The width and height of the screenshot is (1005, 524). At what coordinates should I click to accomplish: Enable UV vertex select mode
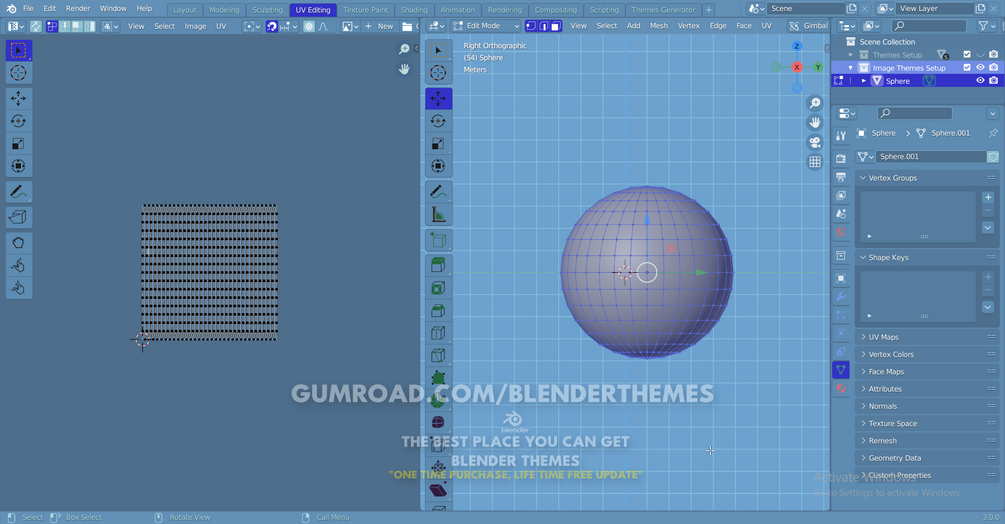tap(52, 26)
